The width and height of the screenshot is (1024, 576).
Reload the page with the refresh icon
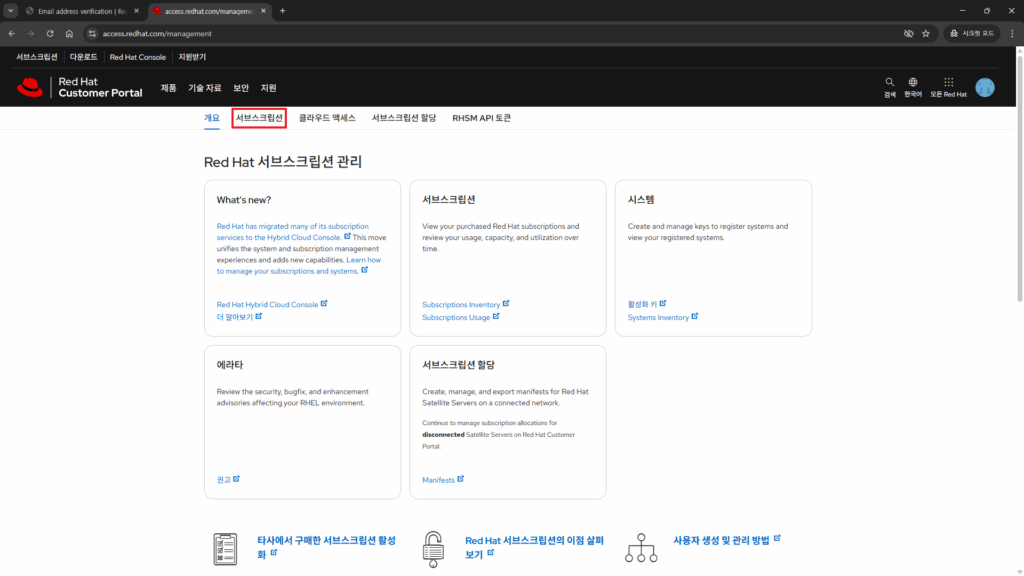click(50, 33)
